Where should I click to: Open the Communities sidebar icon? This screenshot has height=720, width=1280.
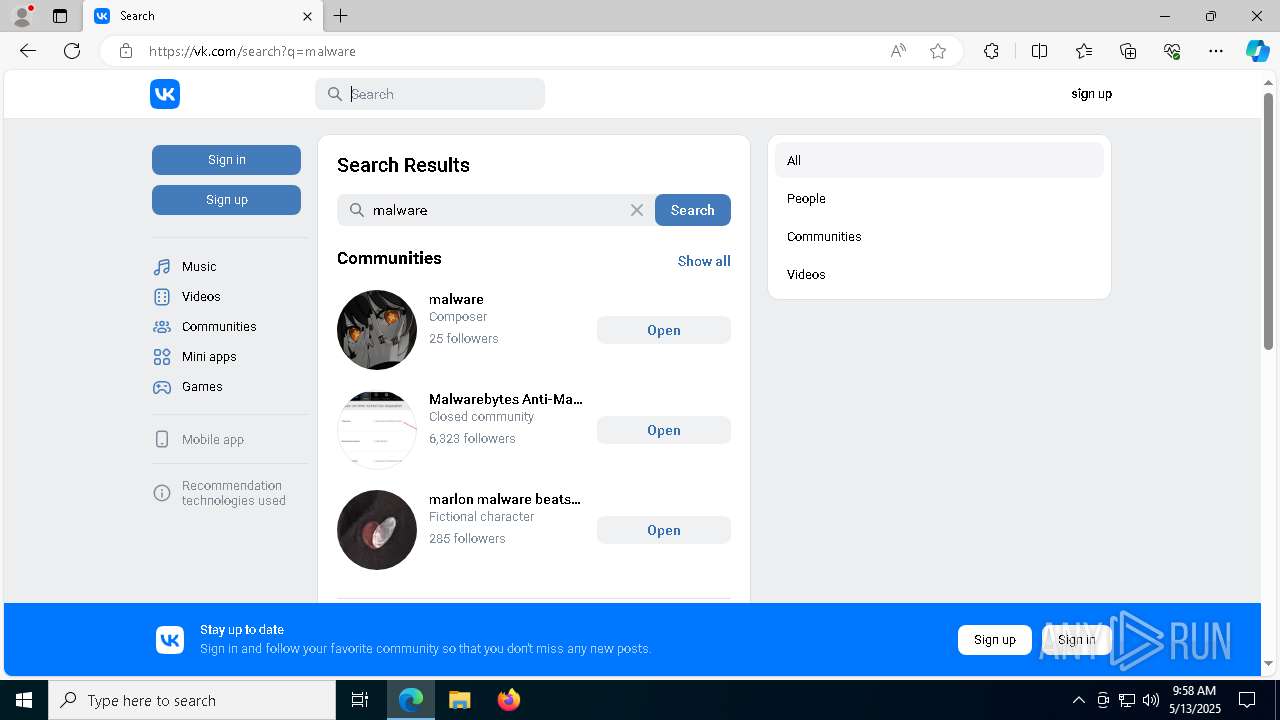(x=162, y=327)
